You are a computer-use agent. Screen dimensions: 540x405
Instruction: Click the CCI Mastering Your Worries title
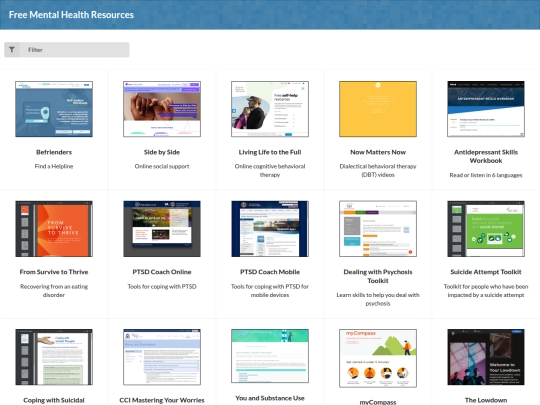162,400
